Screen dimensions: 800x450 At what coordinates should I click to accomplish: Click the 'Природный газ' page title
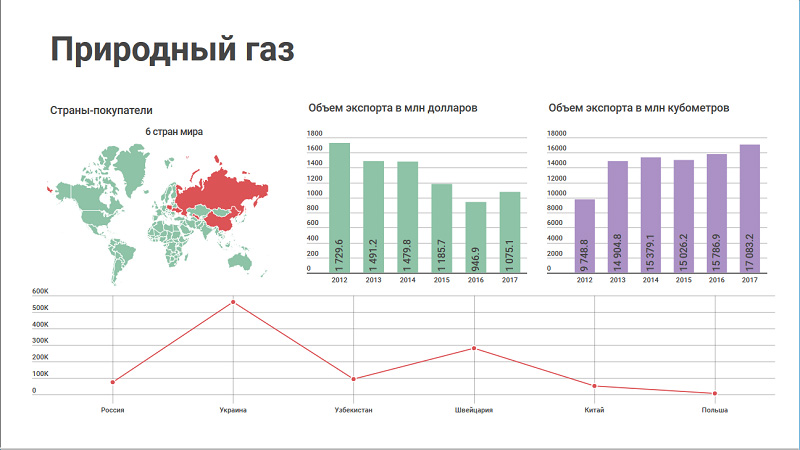pos(173,50)
